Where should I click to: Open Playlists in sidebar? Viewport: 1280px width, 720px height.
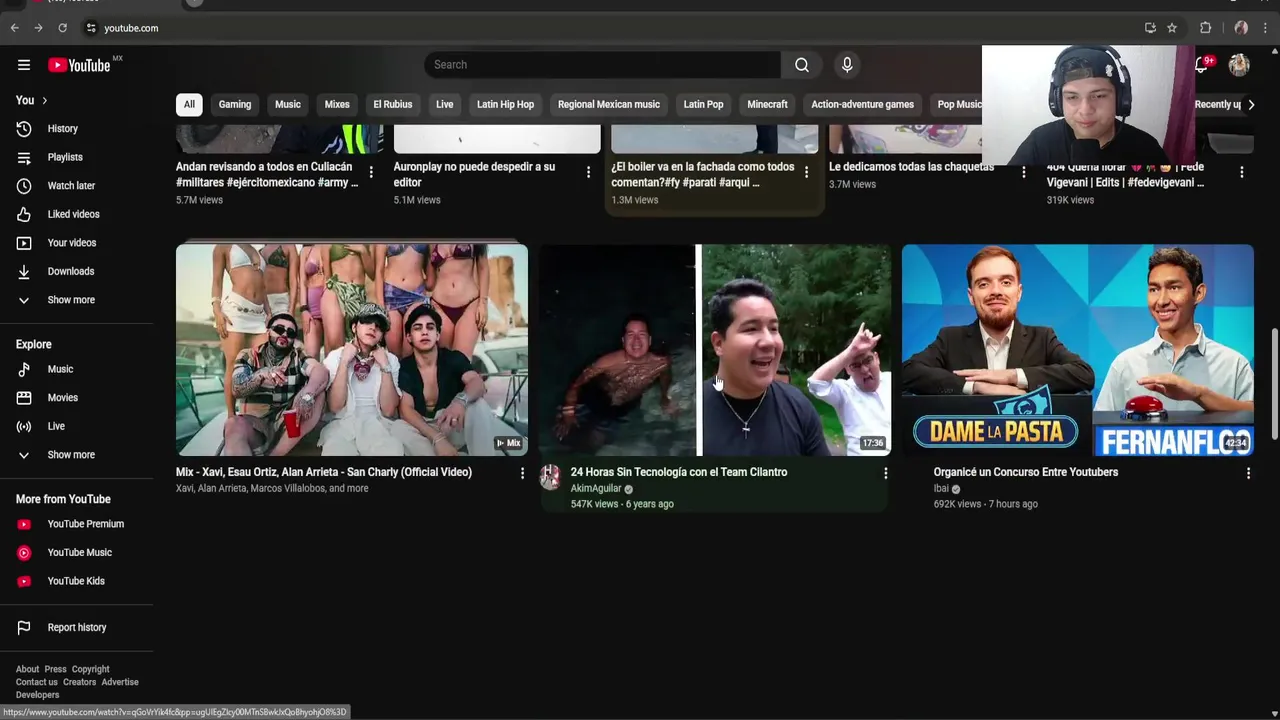[x=76, y=157]
